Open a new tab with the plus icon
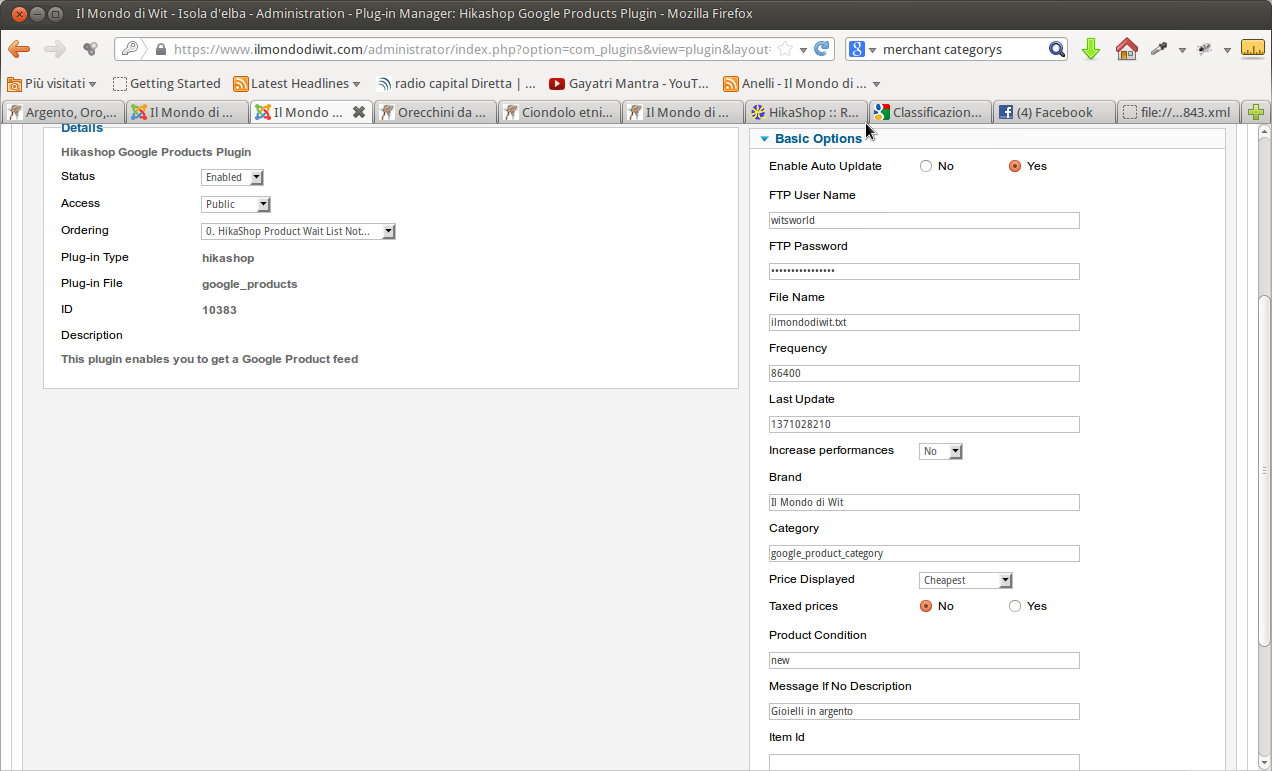This screenshot has width=1272, height=771. click(1256, 113)
